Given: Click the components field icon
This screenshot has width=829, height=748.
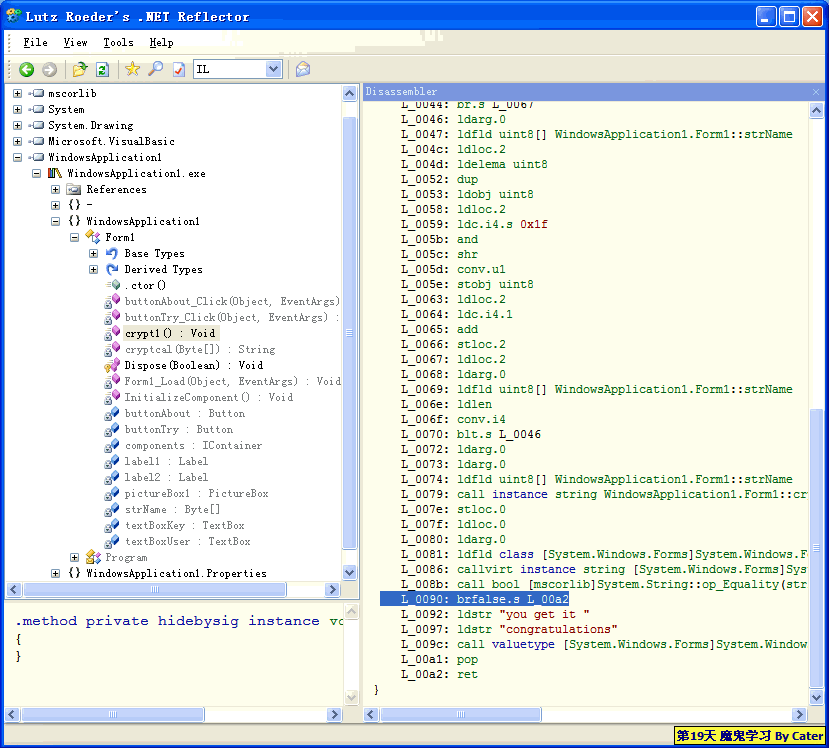Looking at the screenshot, I should [x=112, y=445].
